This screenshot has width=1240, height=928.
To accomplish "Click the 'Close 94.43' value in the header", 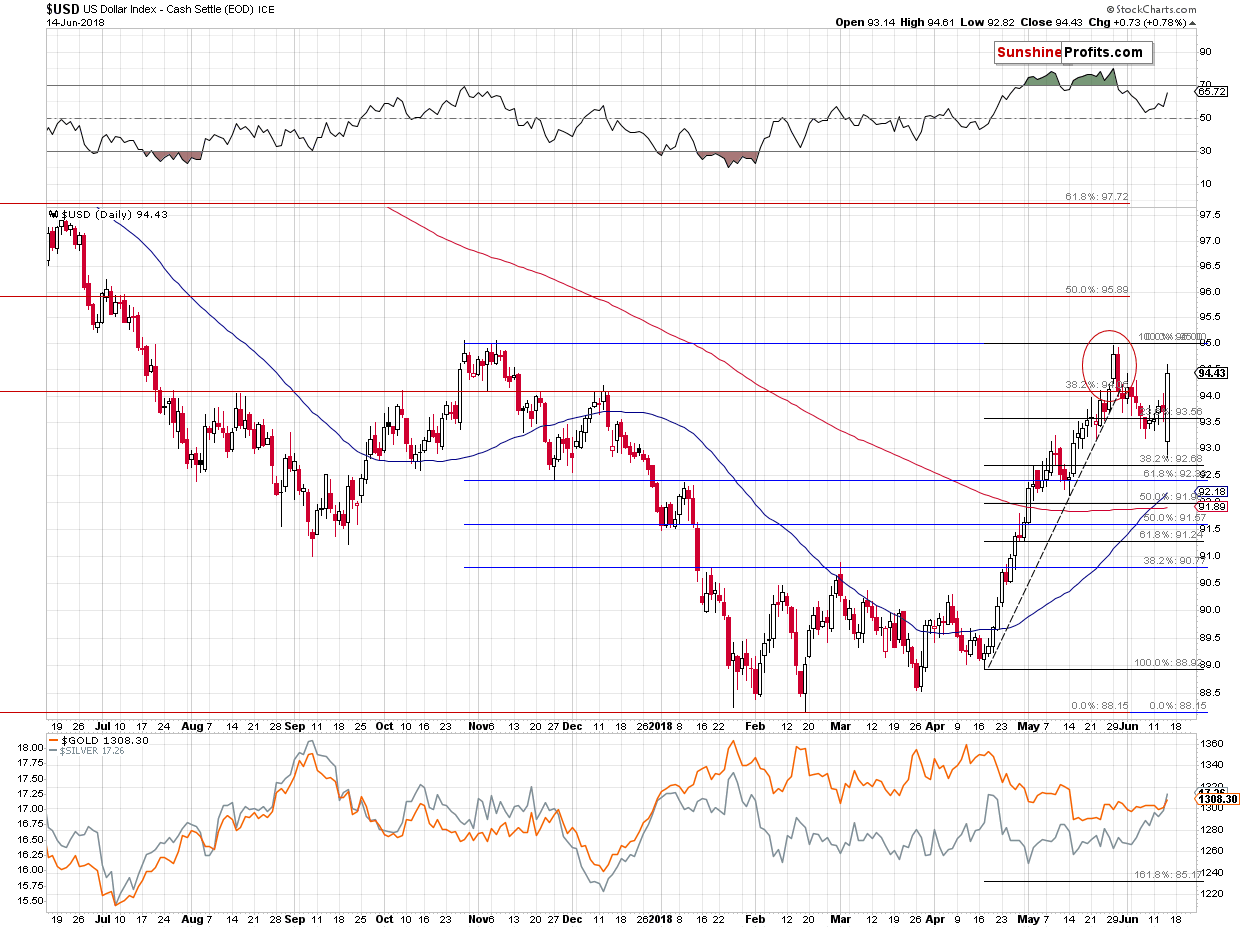I will (x=1051, y=22).
